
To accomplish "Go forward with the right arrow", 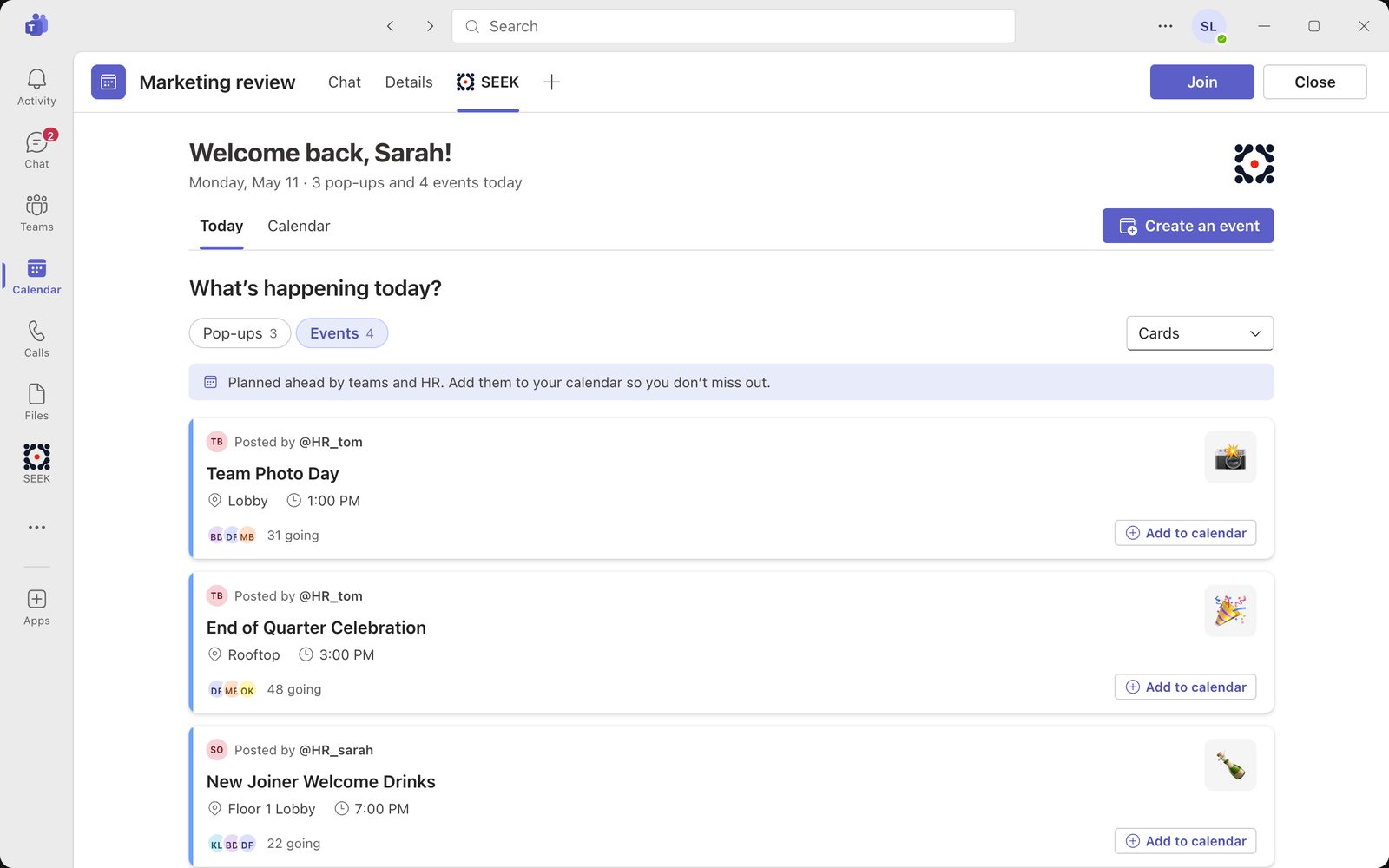I will [430, 26].
